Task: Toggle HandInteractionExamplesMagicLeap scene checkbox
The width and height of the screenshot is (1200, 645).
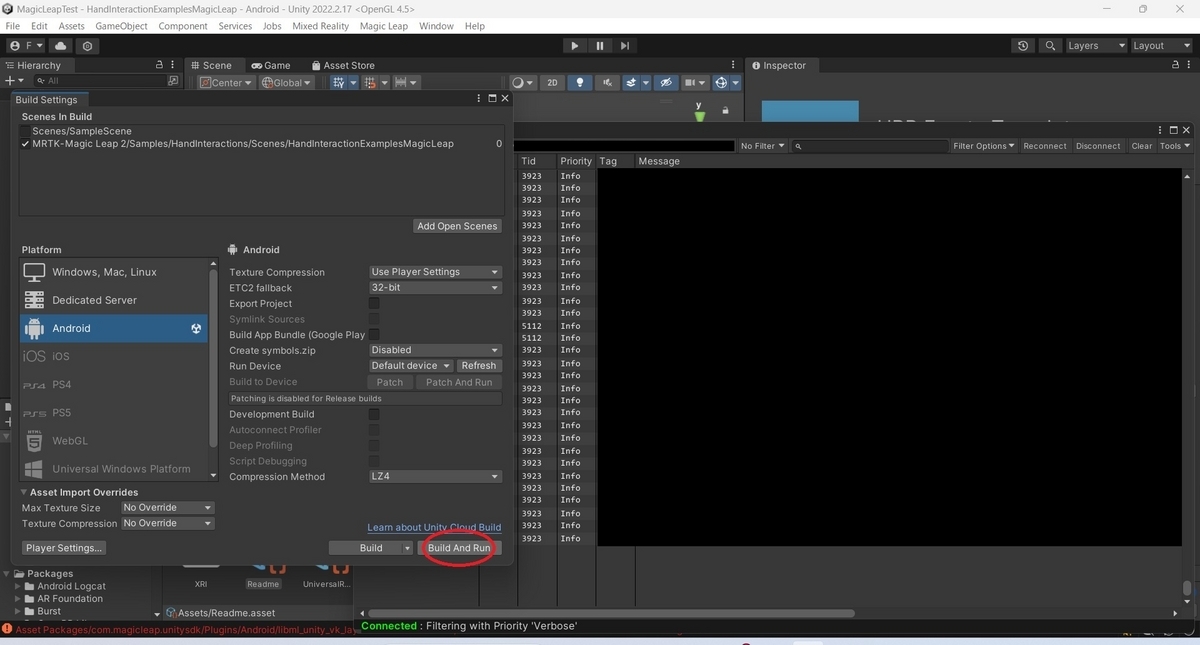Action: [25, 144]
